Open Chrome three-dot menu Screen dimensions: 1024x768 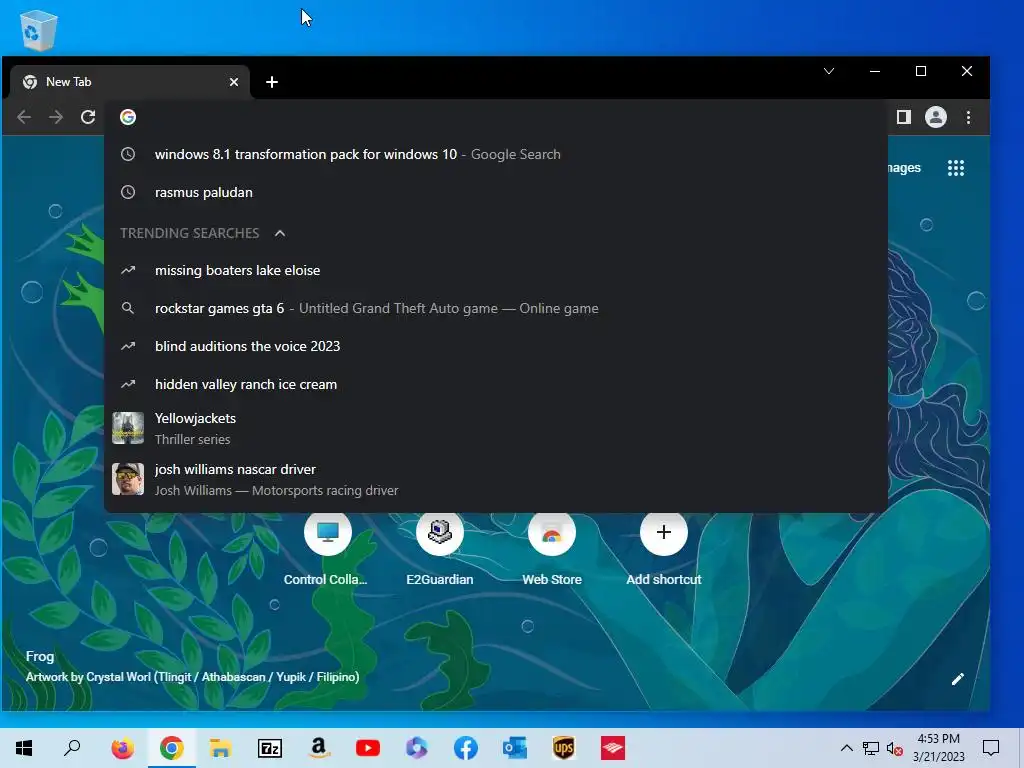tap(968, 118)
